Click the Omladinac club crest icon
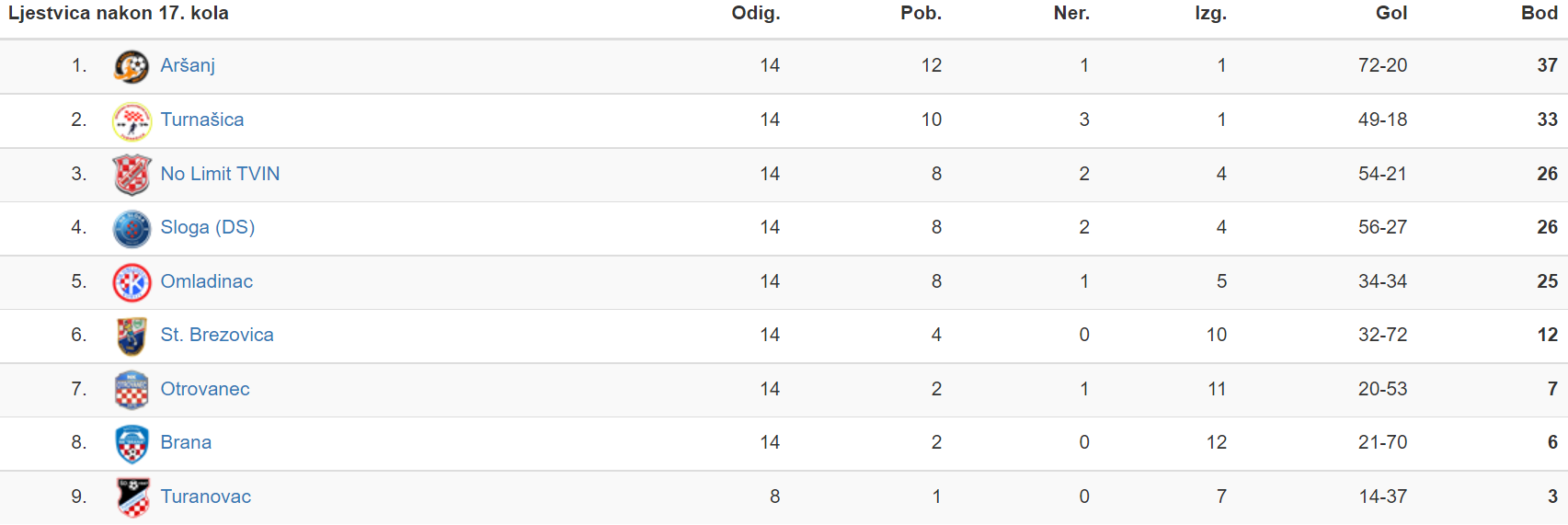This screenshot has height=525, width=1568. [132, 282]
